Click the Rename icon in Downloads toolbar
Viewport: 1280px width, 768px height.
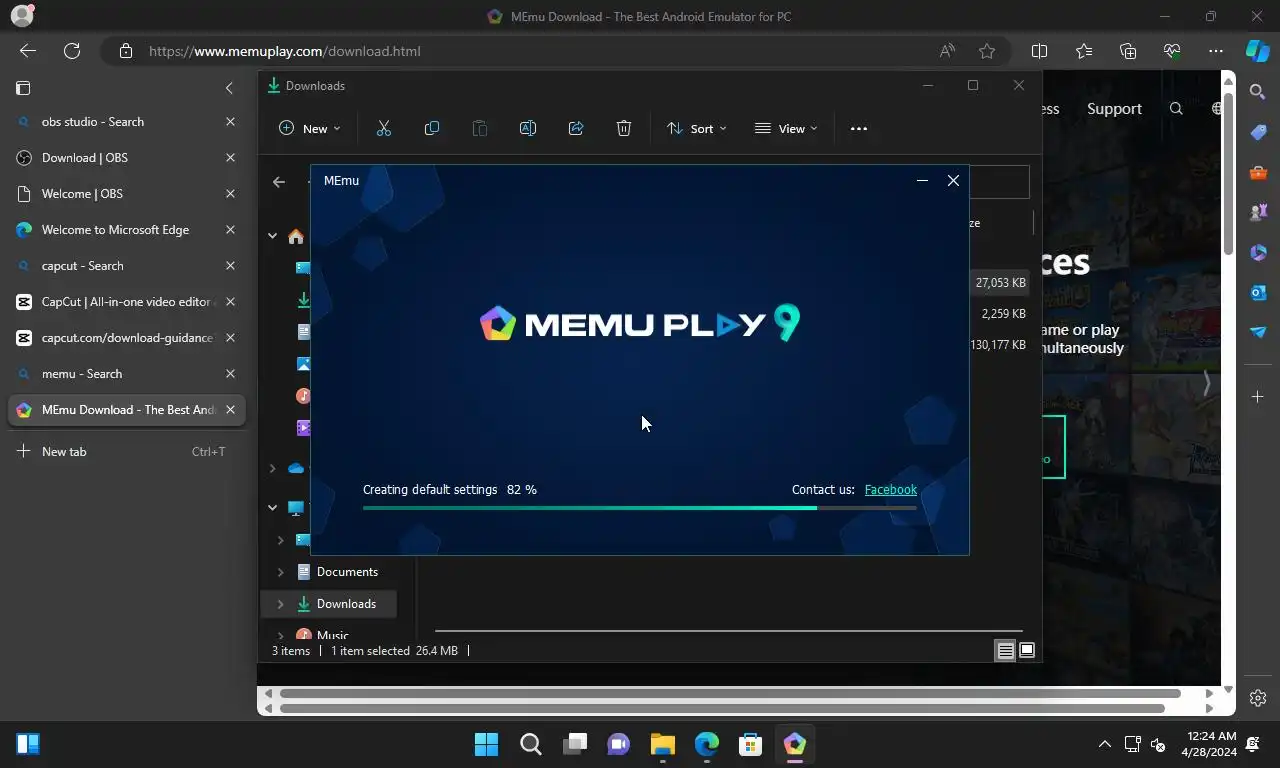(x=528, y=128)
